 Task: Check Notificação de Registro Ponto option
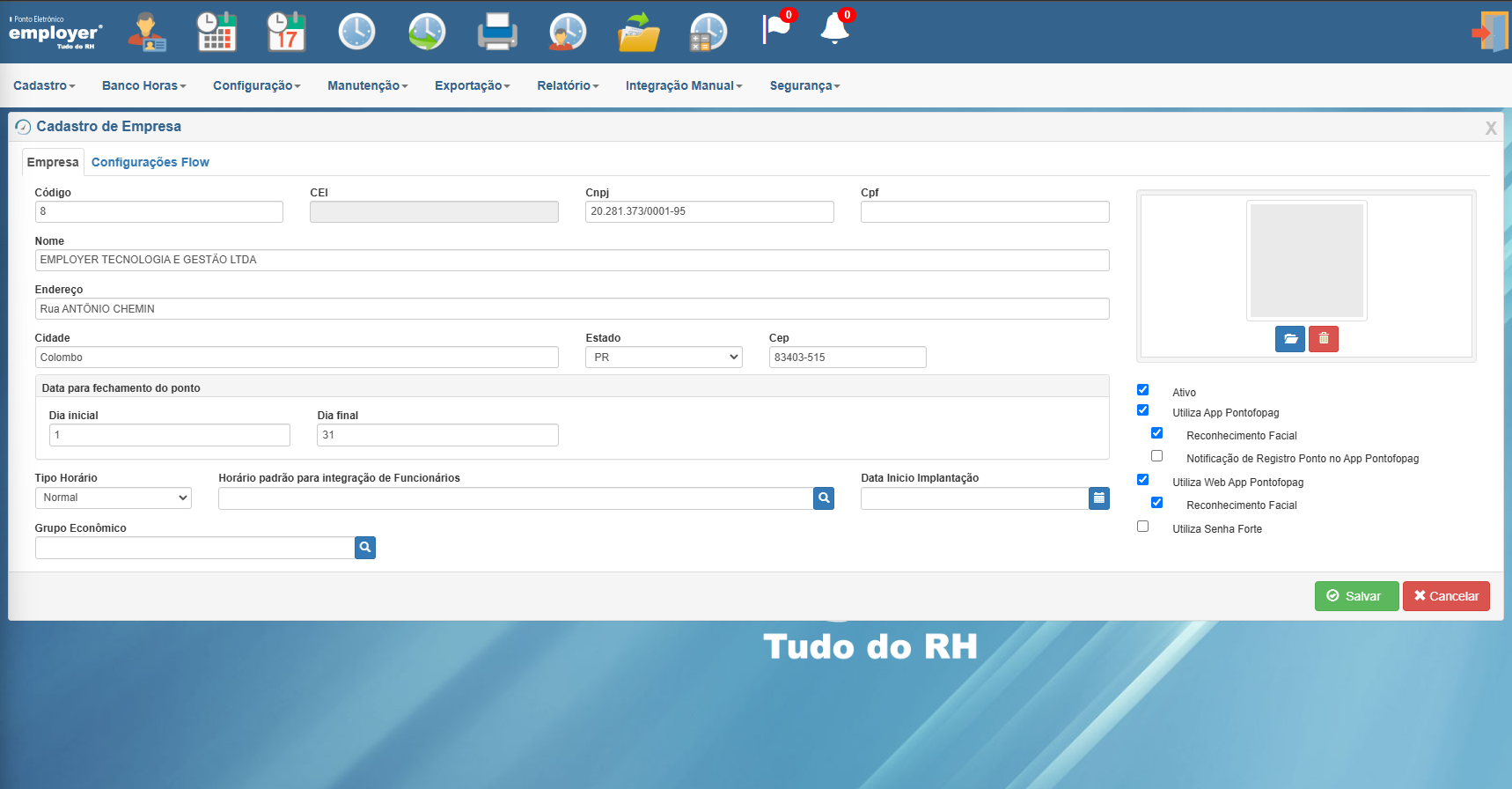(1156, 455)
